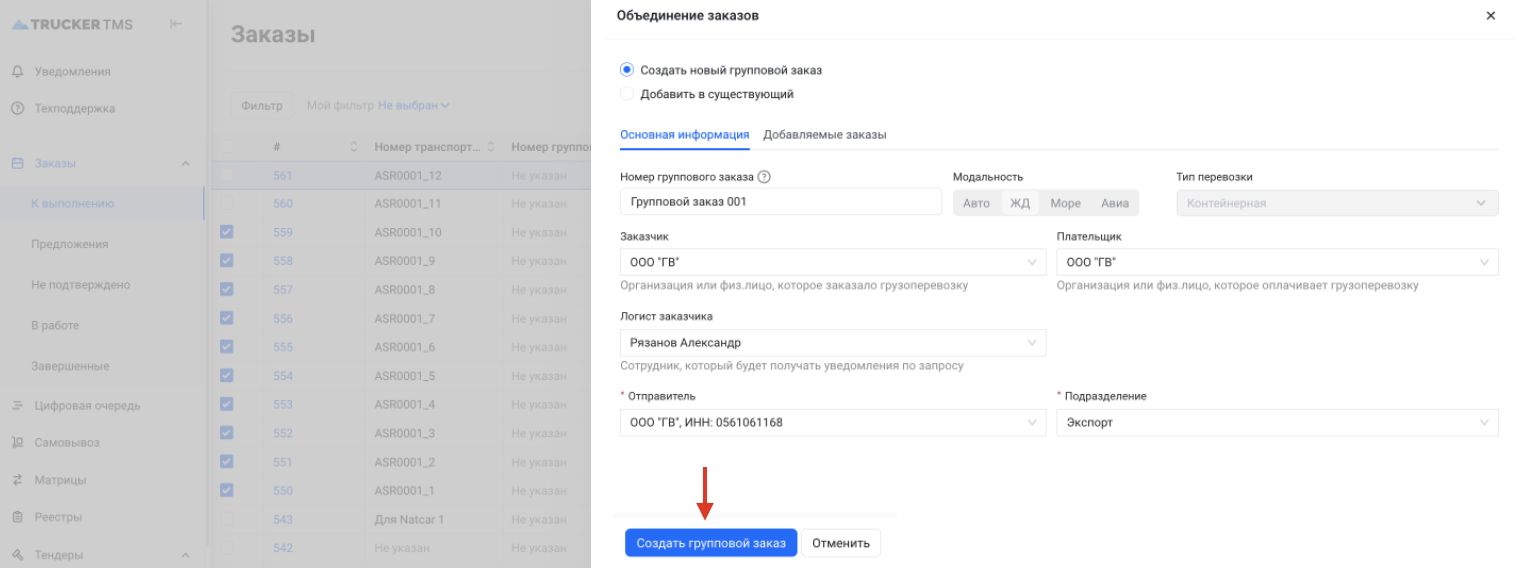Open the Подразделение dropdown with Экспорт
1520x568 pixels.
(1277, 422)
